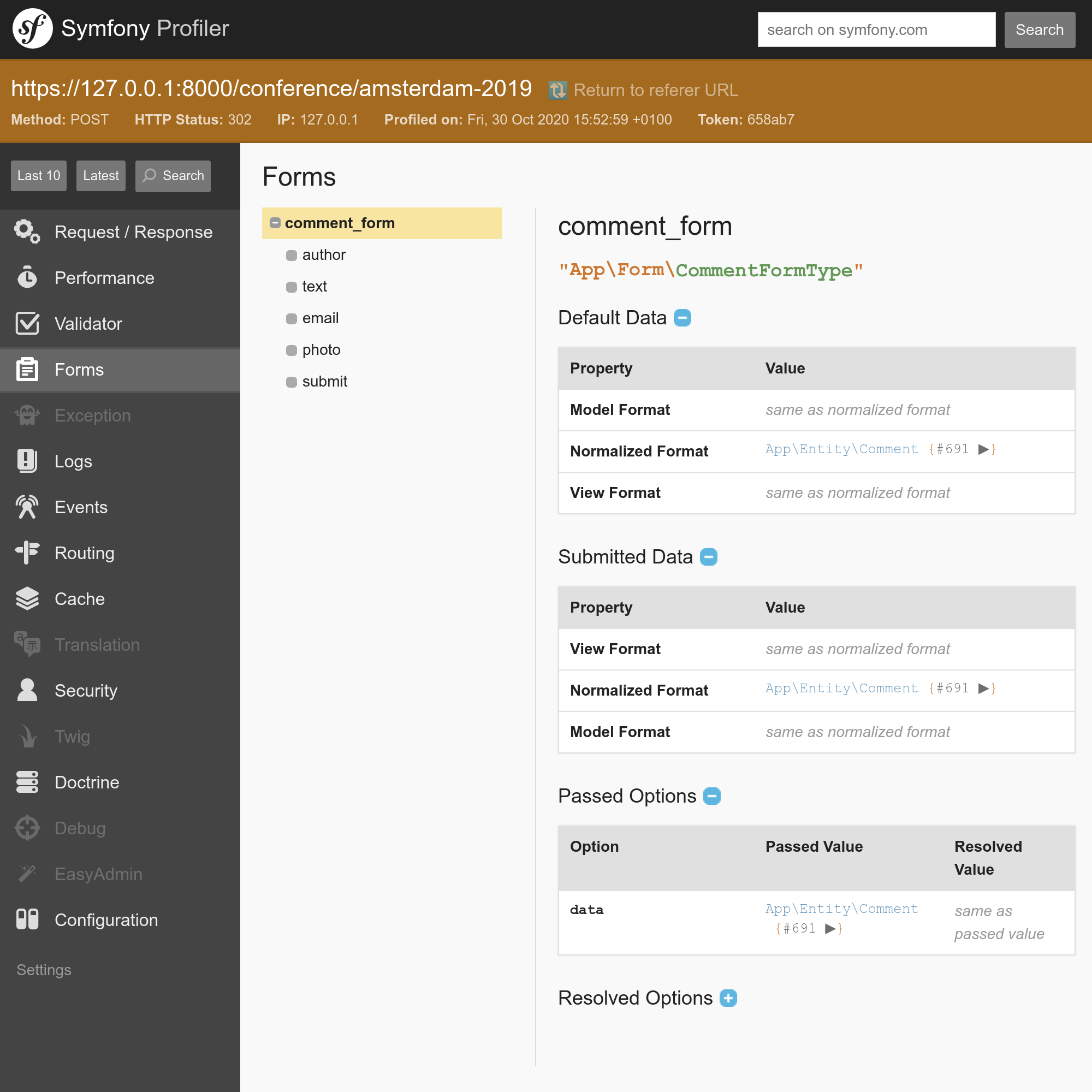
Task: Expand Comment object in Default Data Normalized Format
Action: (983, 449)
